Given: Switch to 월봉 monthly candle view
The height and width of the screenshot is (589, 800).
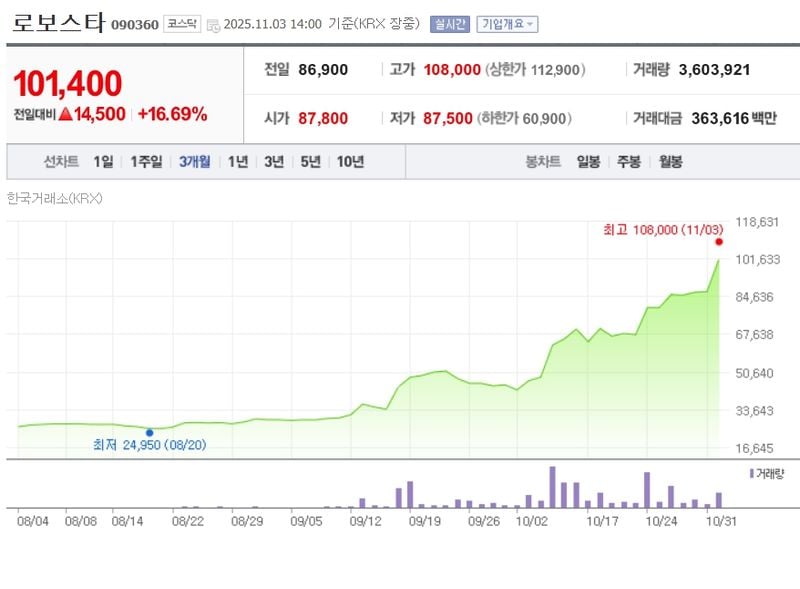Looking at the screenshot, I should click(x=670, y=160).
